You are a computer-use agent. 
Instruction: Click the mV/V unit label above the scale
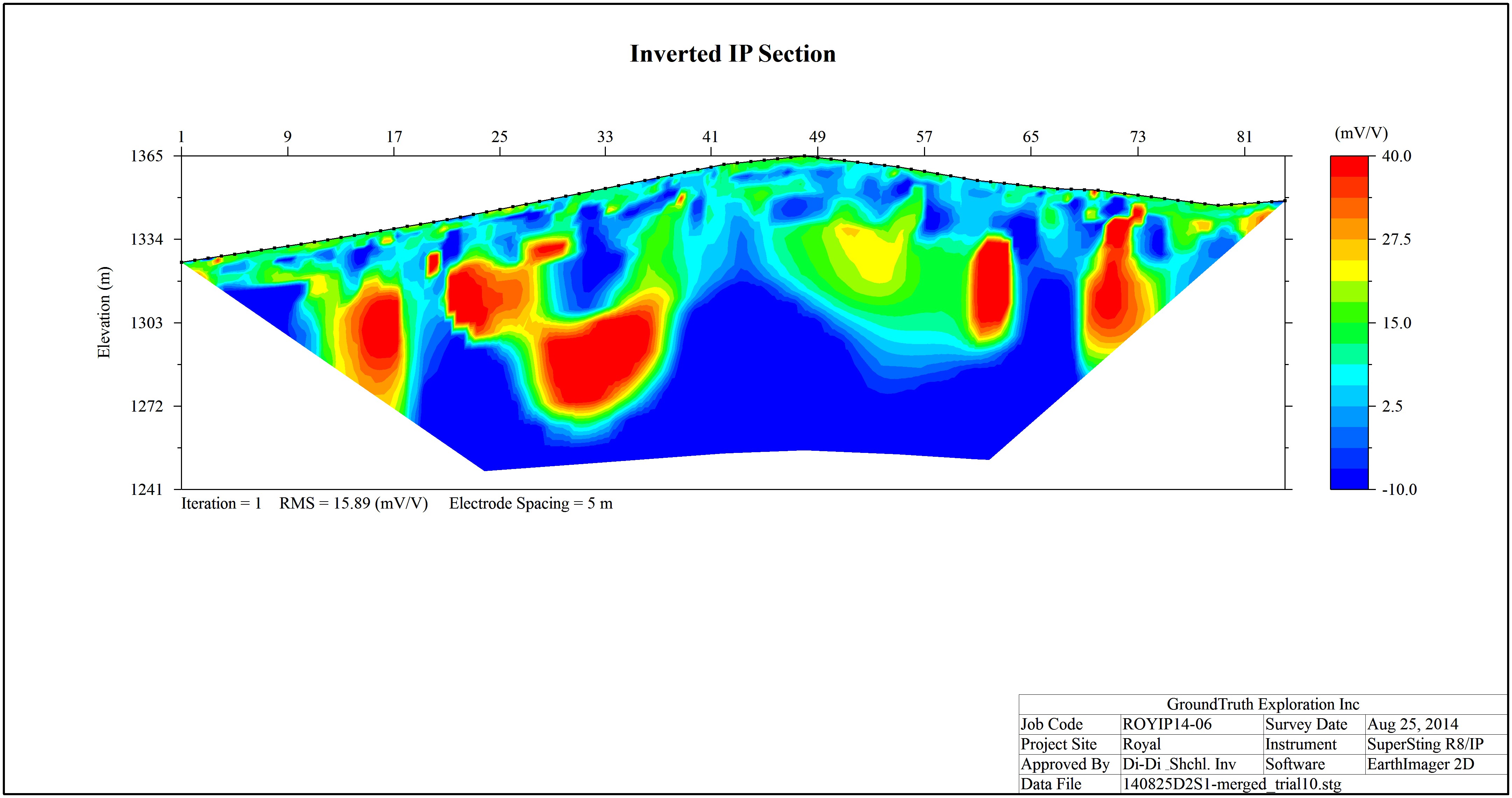pos(1361,133)
